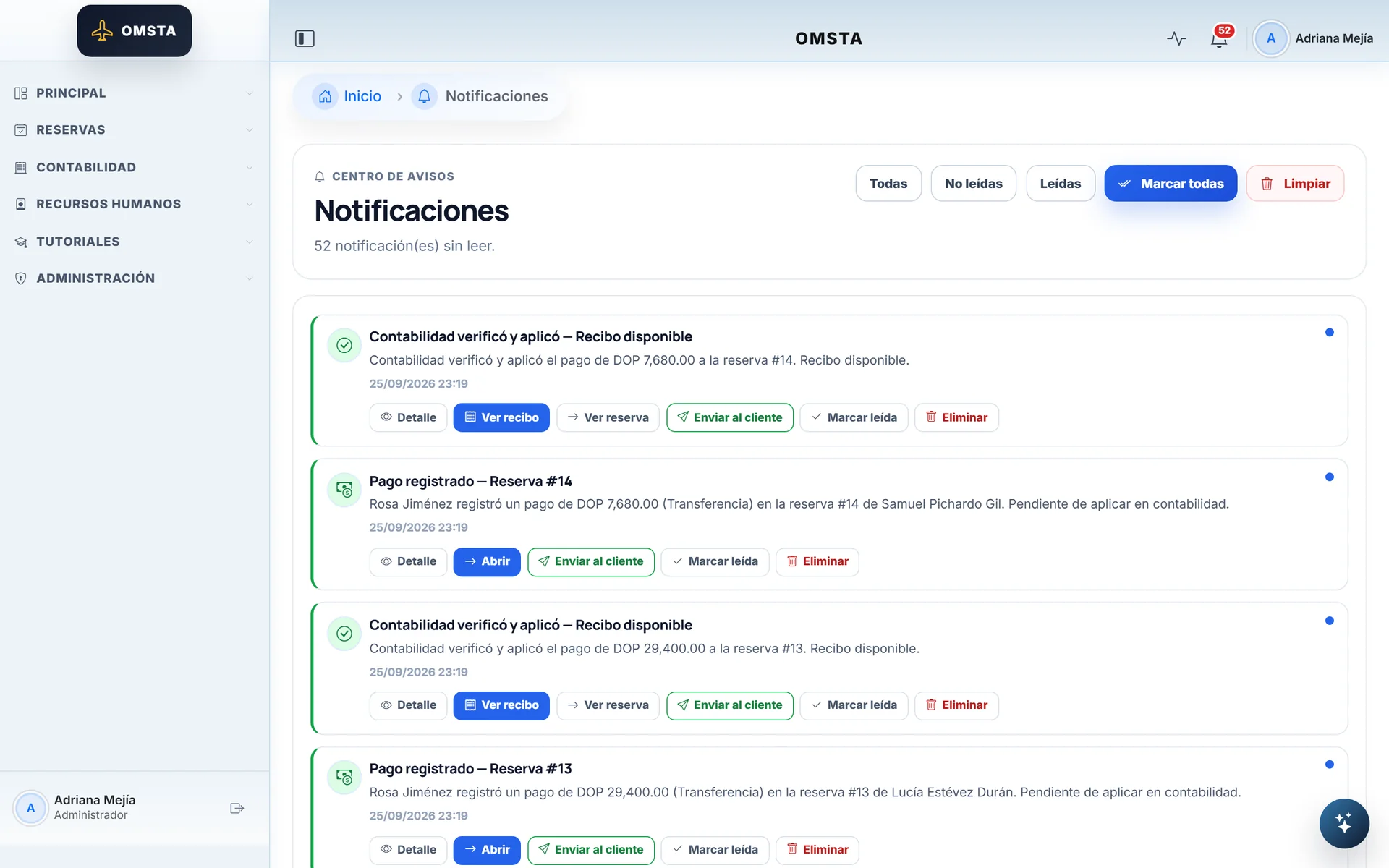Viewport: 1389px width, 868px height.
Task: Click the green check icon of the reserva #13 receipt notice
Action: click(344, 634)
